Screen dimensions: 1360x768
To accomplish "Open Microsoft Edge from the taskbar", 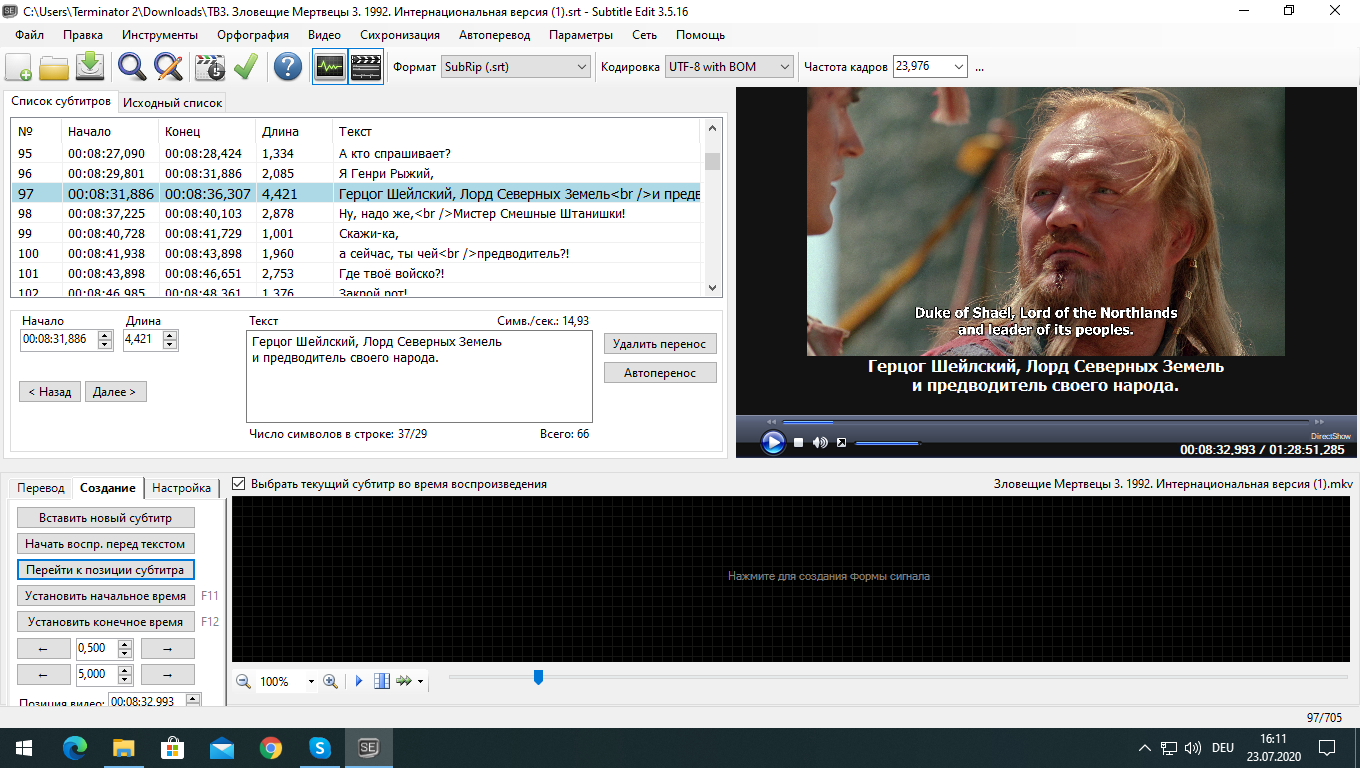I will coord(75,747).
